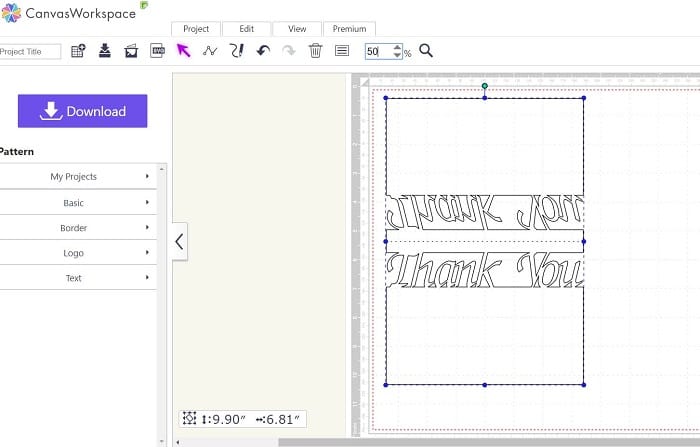Click the top-left corner selection handle

pos(386,98)
